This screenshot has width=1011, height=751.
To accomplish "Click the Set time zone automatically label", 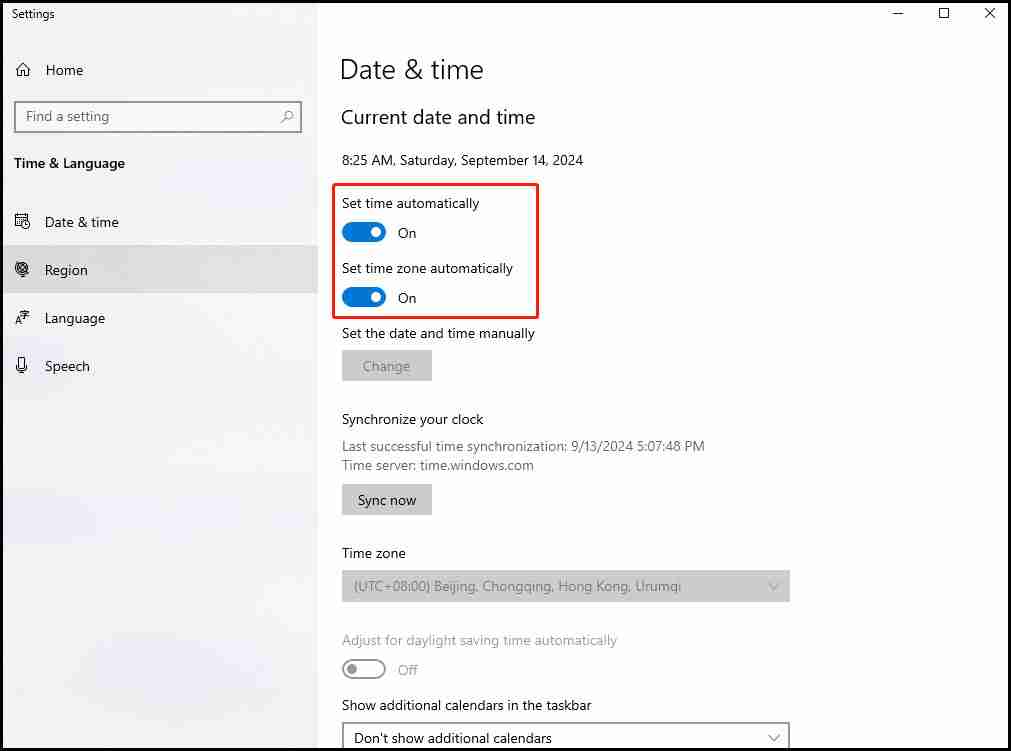I will [427, 268].
